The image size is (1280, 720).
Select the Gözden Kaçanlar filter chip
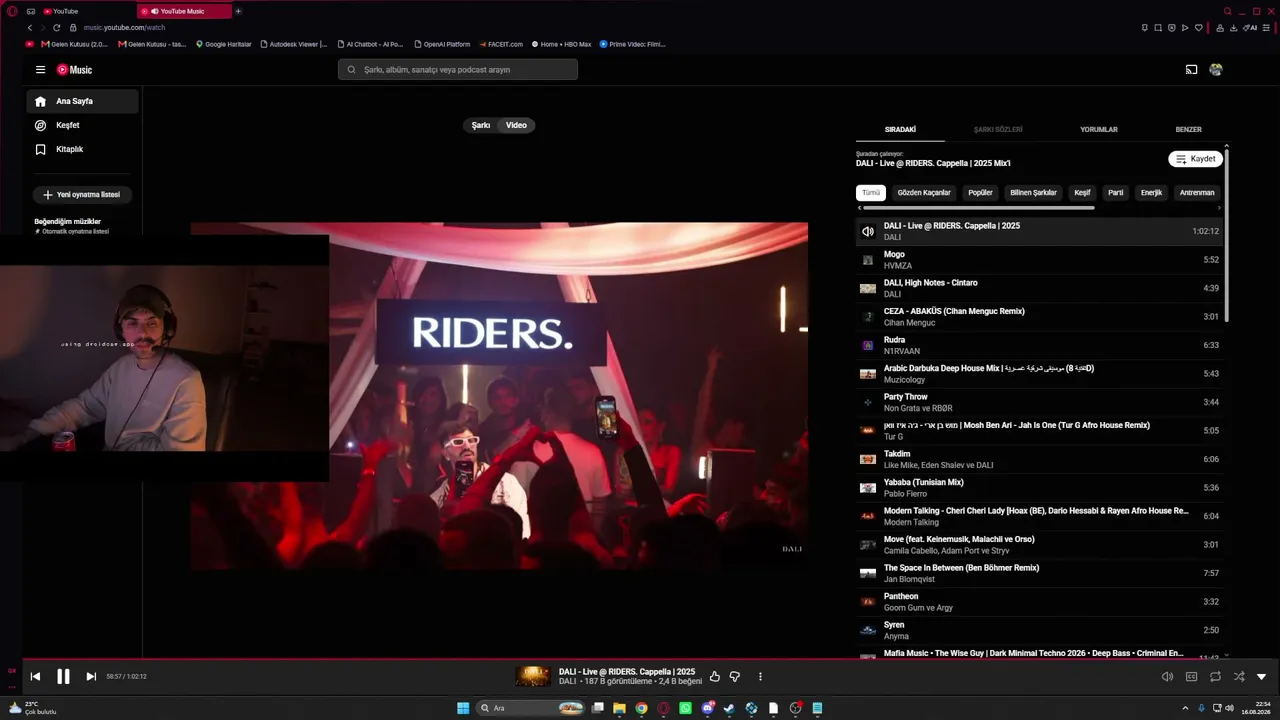(x=924, y=193)
